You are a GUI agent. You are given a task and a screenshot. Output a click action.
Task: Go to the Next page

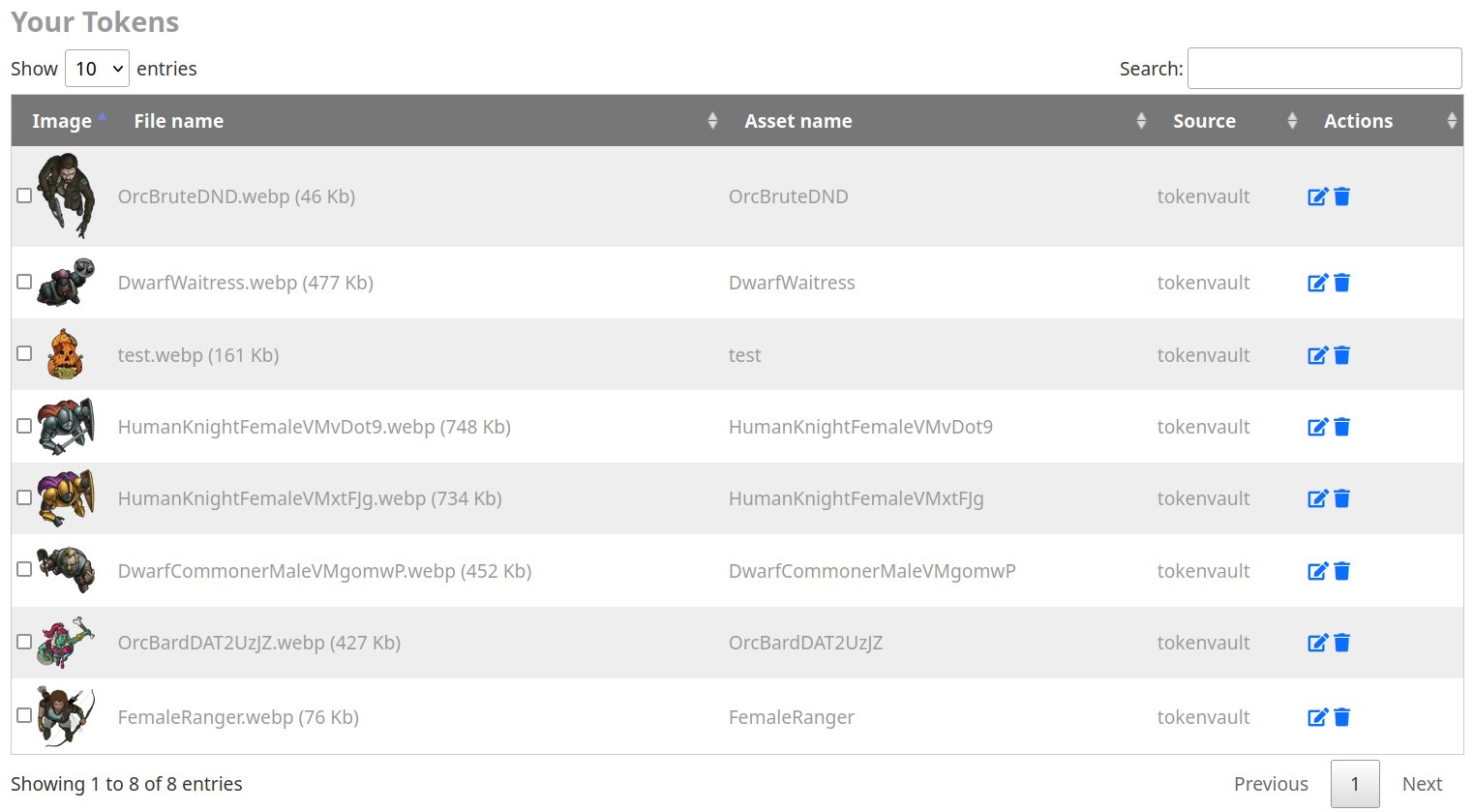(x=1422, y=784)
